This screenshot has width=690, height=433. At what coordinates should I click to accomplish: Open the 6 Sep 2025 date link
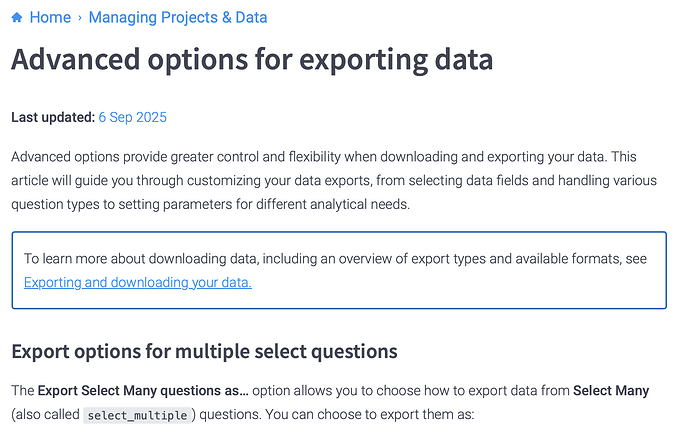pos(132,117)
